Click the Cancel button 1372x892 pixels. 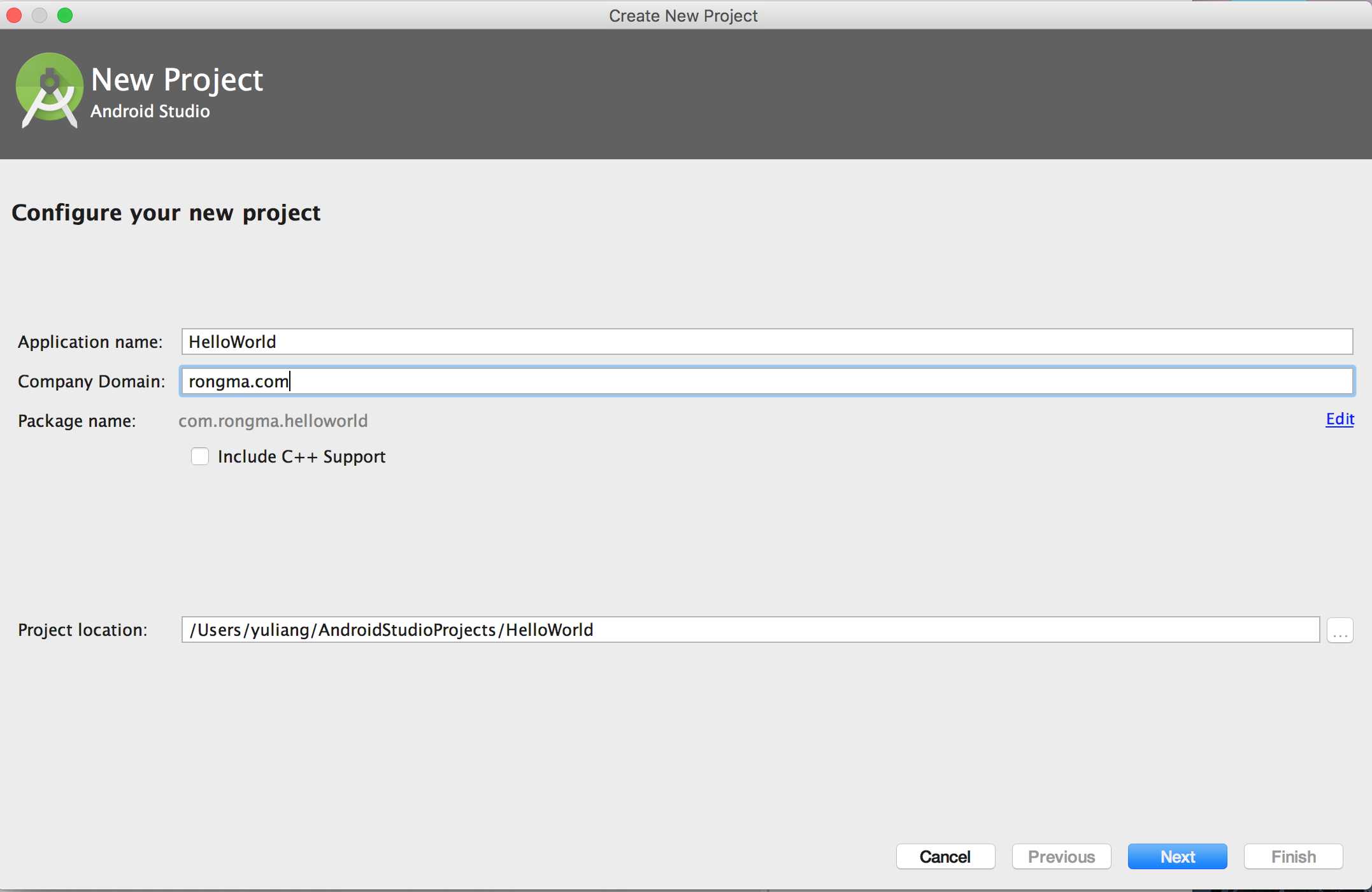(945, 857)
